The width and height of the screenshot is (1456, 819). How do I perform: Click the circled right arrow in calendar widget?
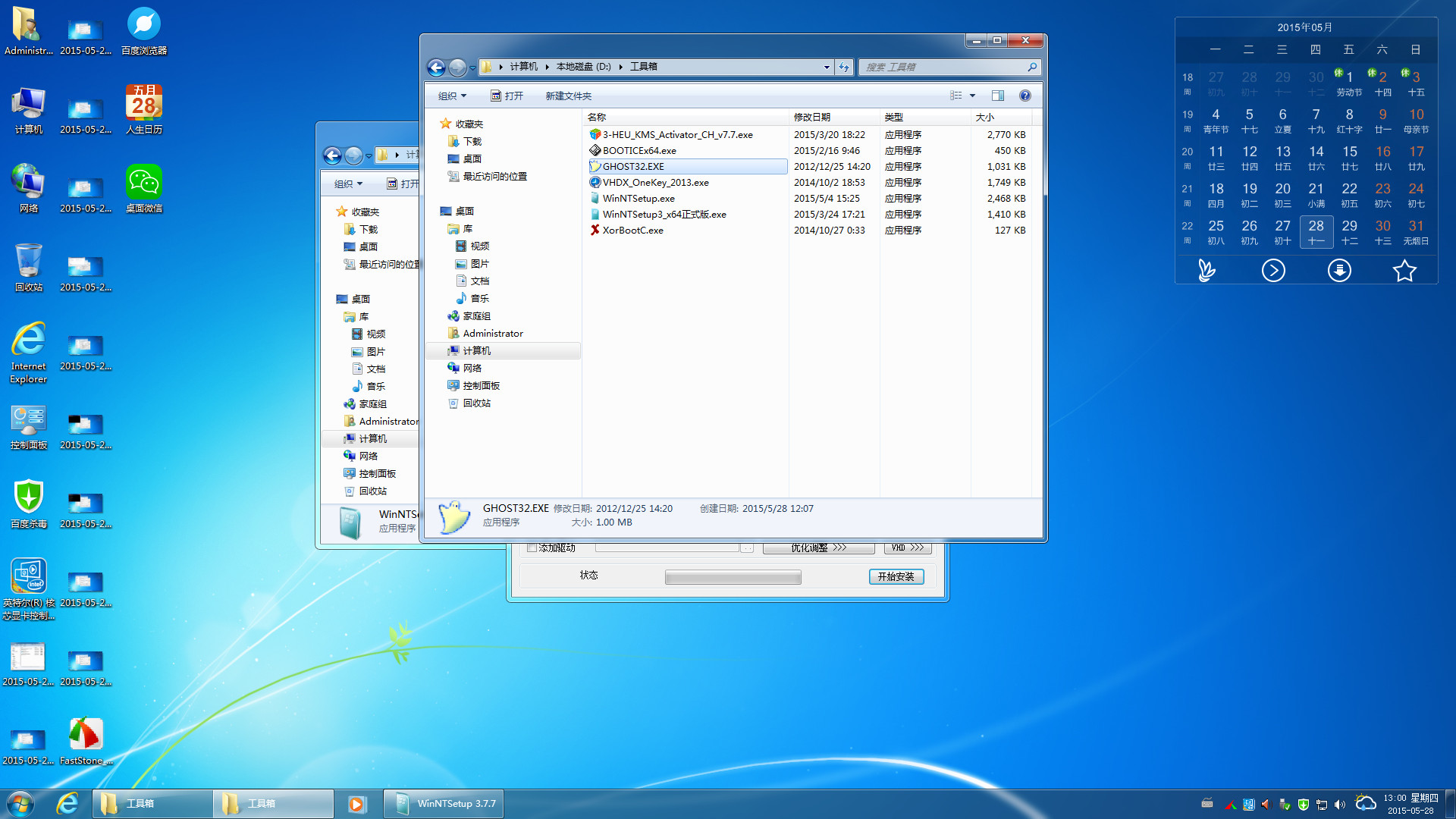point(1273,270)
